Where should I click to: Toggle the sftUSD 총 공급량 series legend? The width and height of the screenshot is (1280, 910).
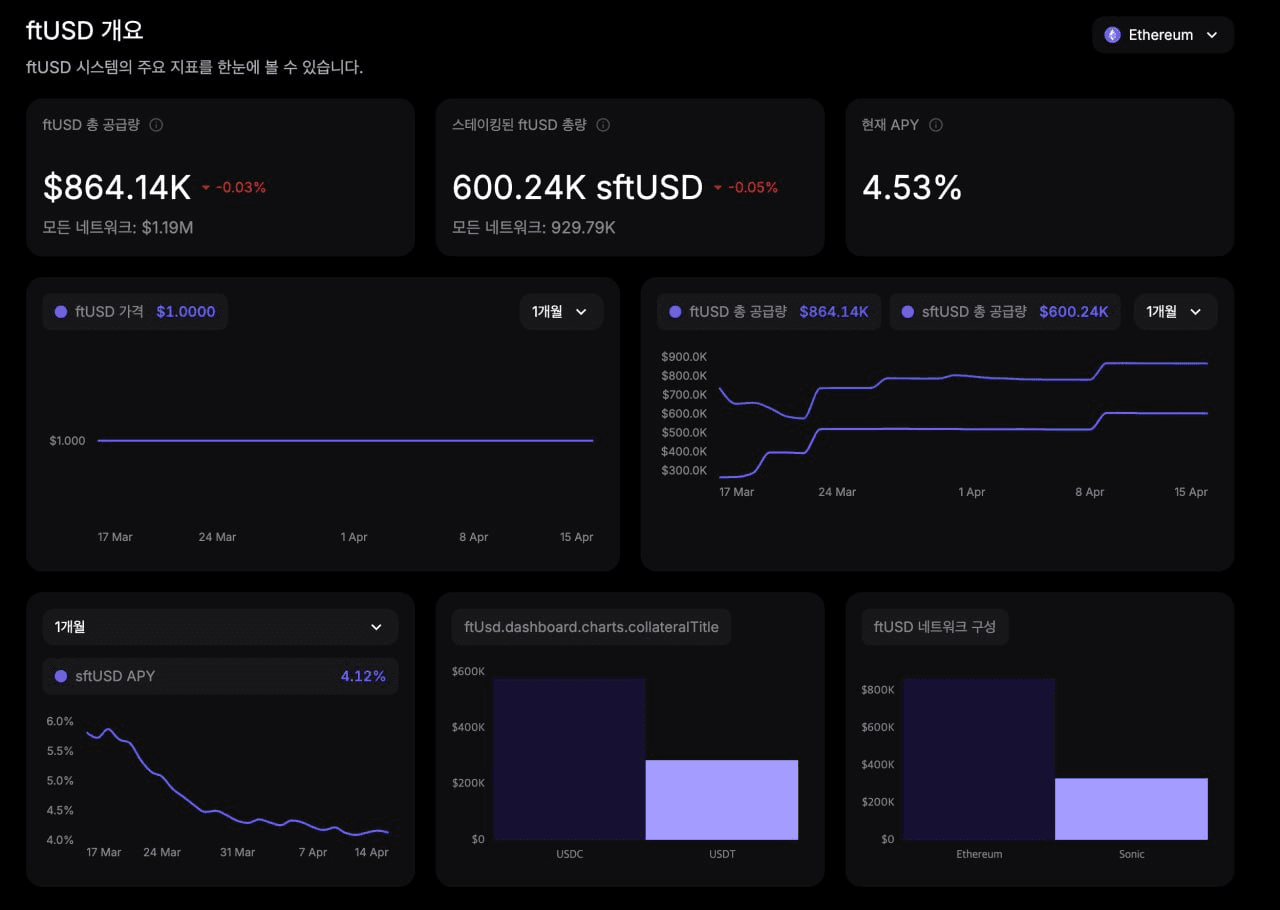tap(1004, 312)
